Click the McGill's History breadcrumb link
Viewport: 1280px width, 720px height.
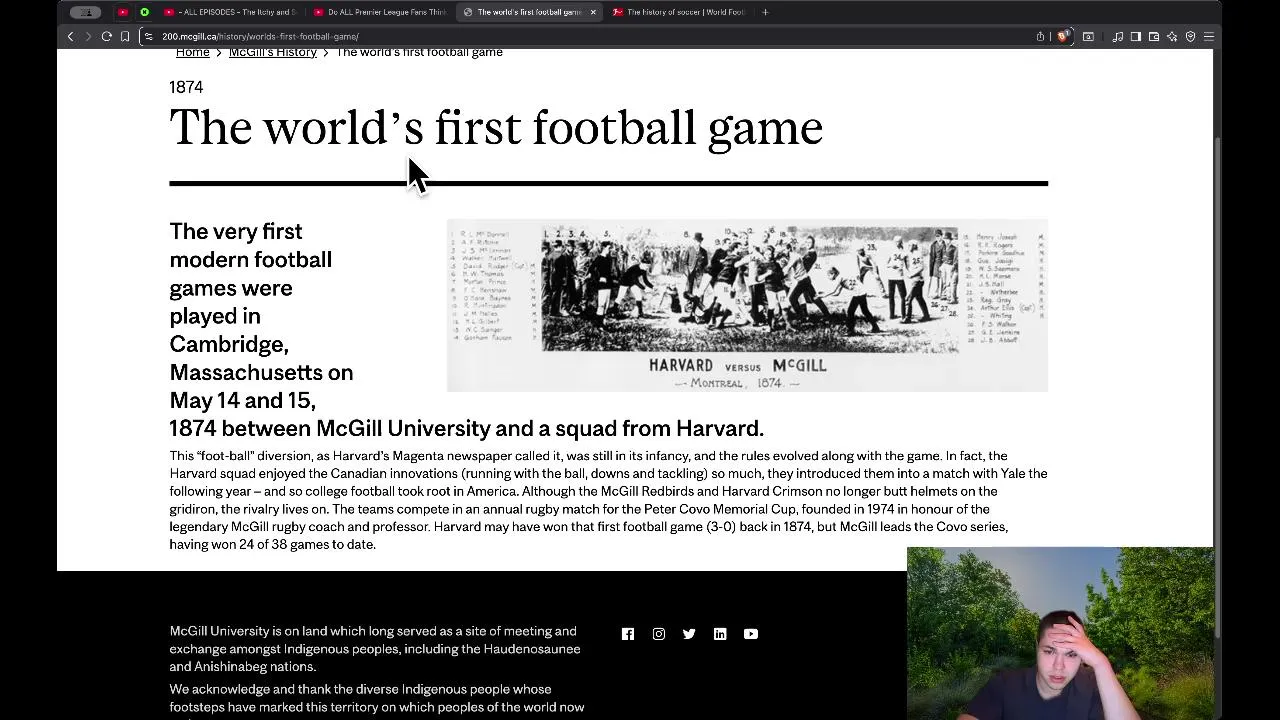tap(273, 52)
